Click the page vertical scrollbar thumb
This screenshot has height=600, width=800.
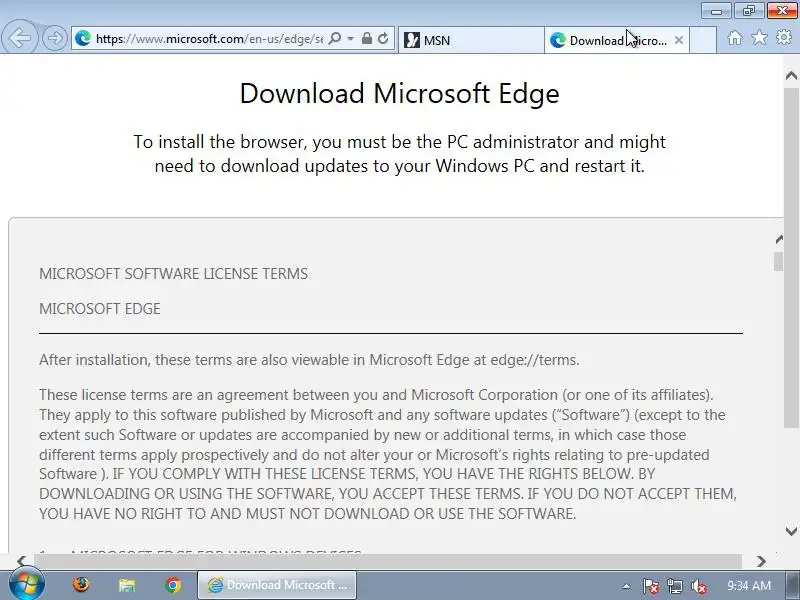[x=791, y=257]
